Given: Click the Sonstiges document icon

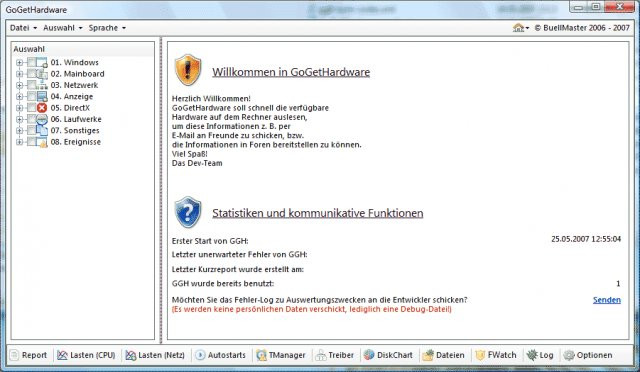Looking at the screenshot, I should point(42,130).
